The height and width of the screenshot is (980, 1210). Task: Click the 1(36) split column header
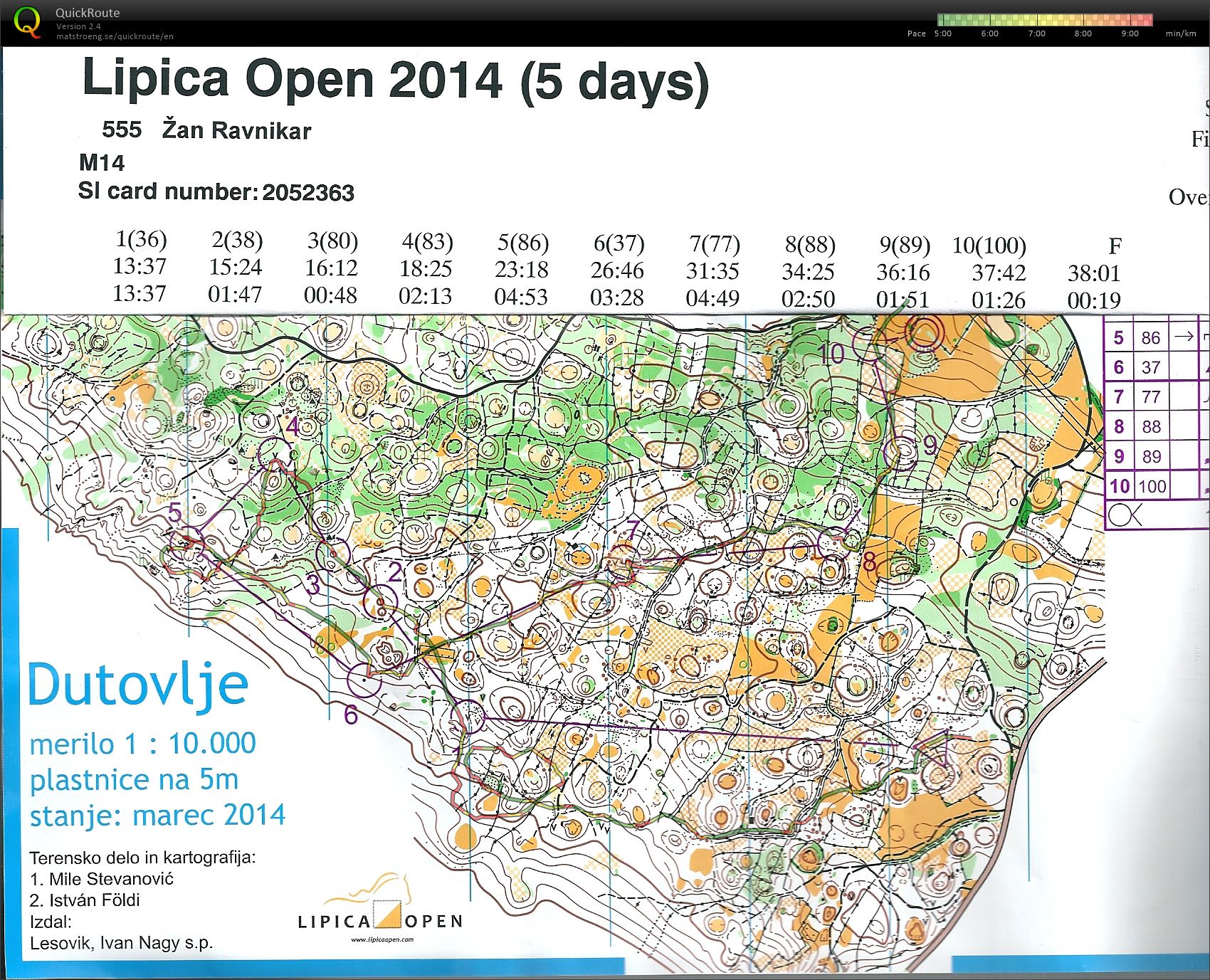click(x=141, y=239)
